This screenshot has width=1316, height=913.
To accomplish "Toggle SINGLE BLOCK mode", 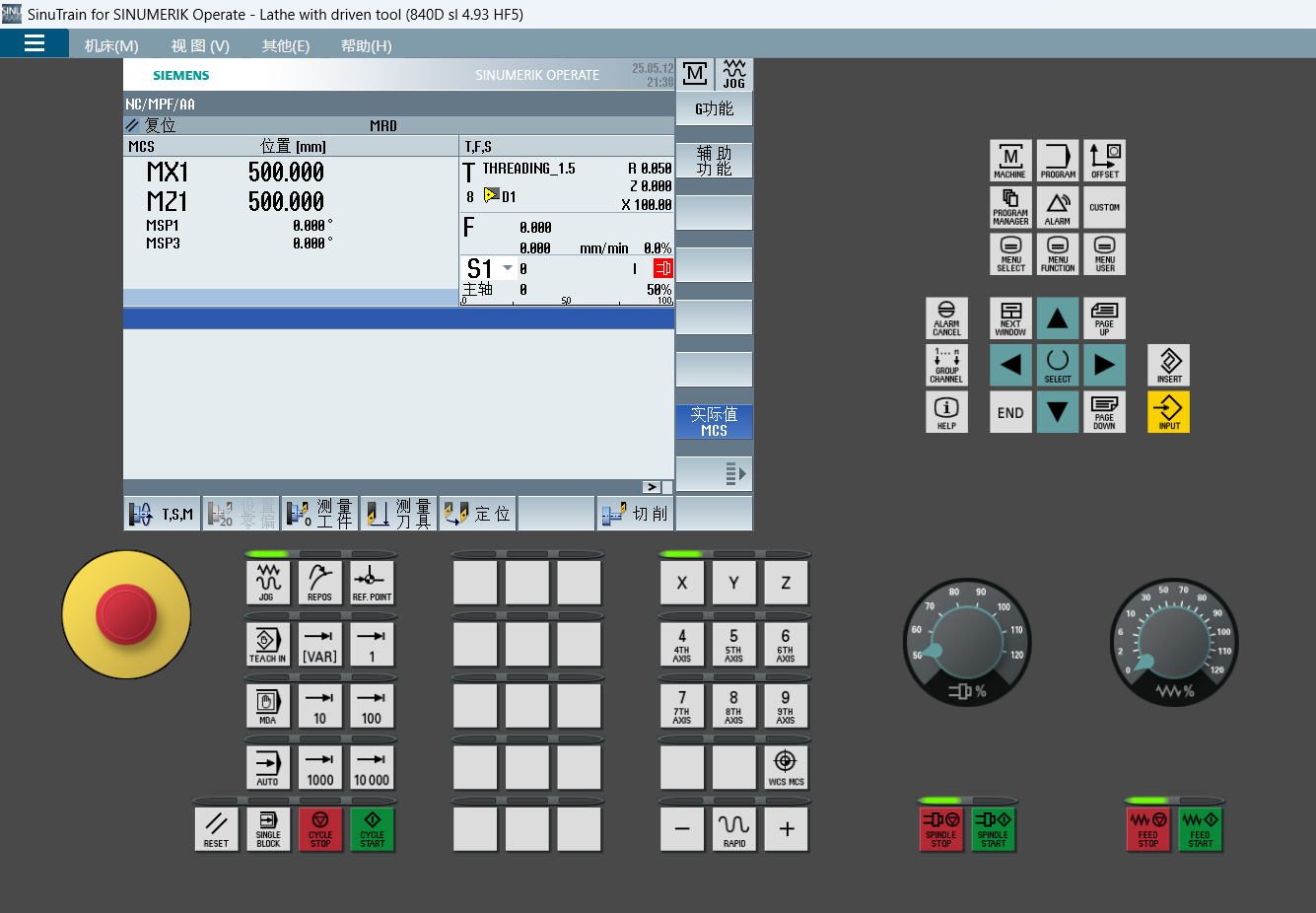I will click(268, 829).
